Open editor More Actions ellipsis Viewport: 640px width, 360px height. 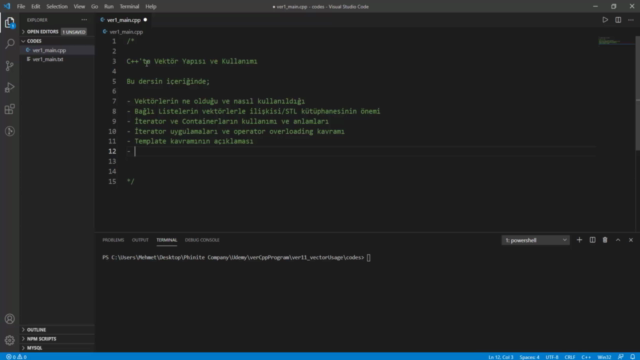tap(631, 20)
